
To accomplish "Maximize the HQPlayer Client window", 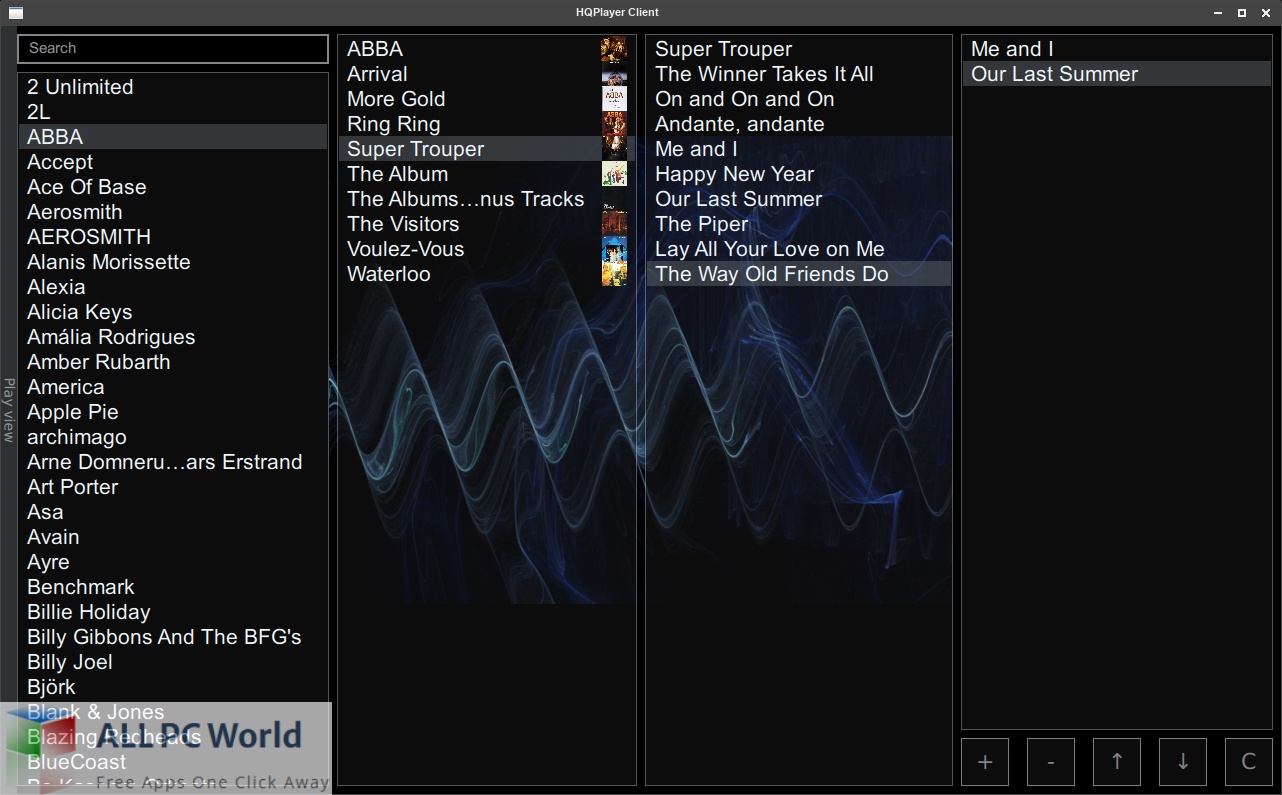I will [x=1242, y=13].
